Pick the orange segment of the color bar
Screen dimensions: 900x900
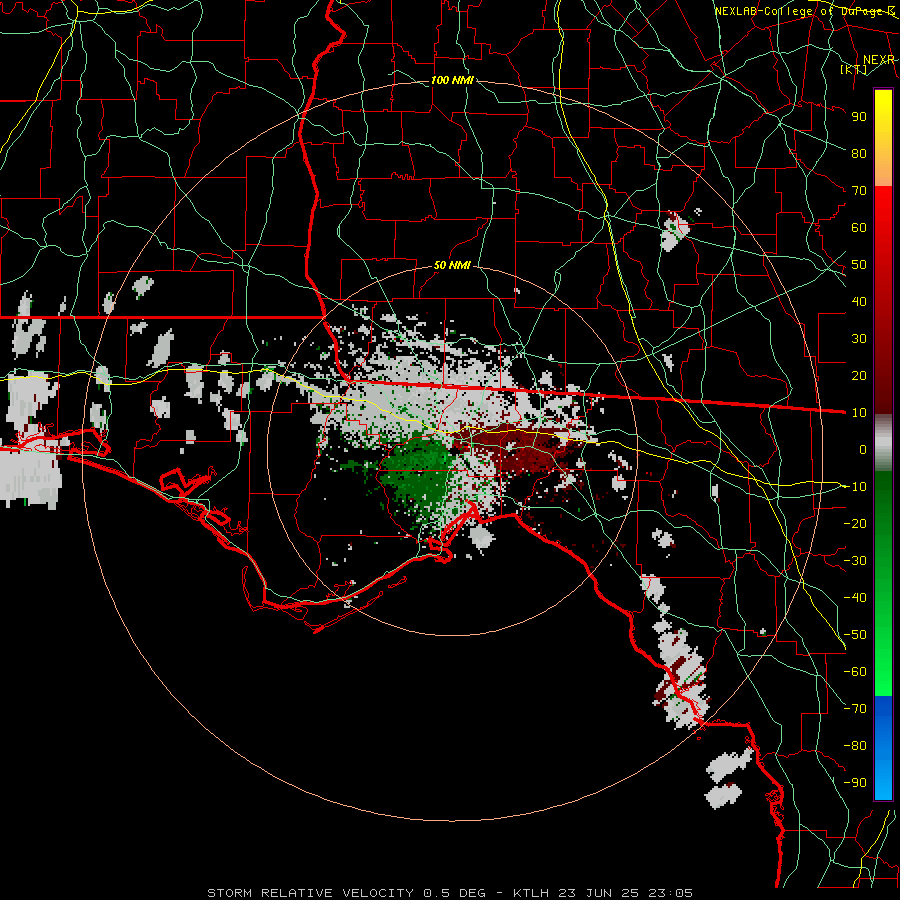pos(883,166)
